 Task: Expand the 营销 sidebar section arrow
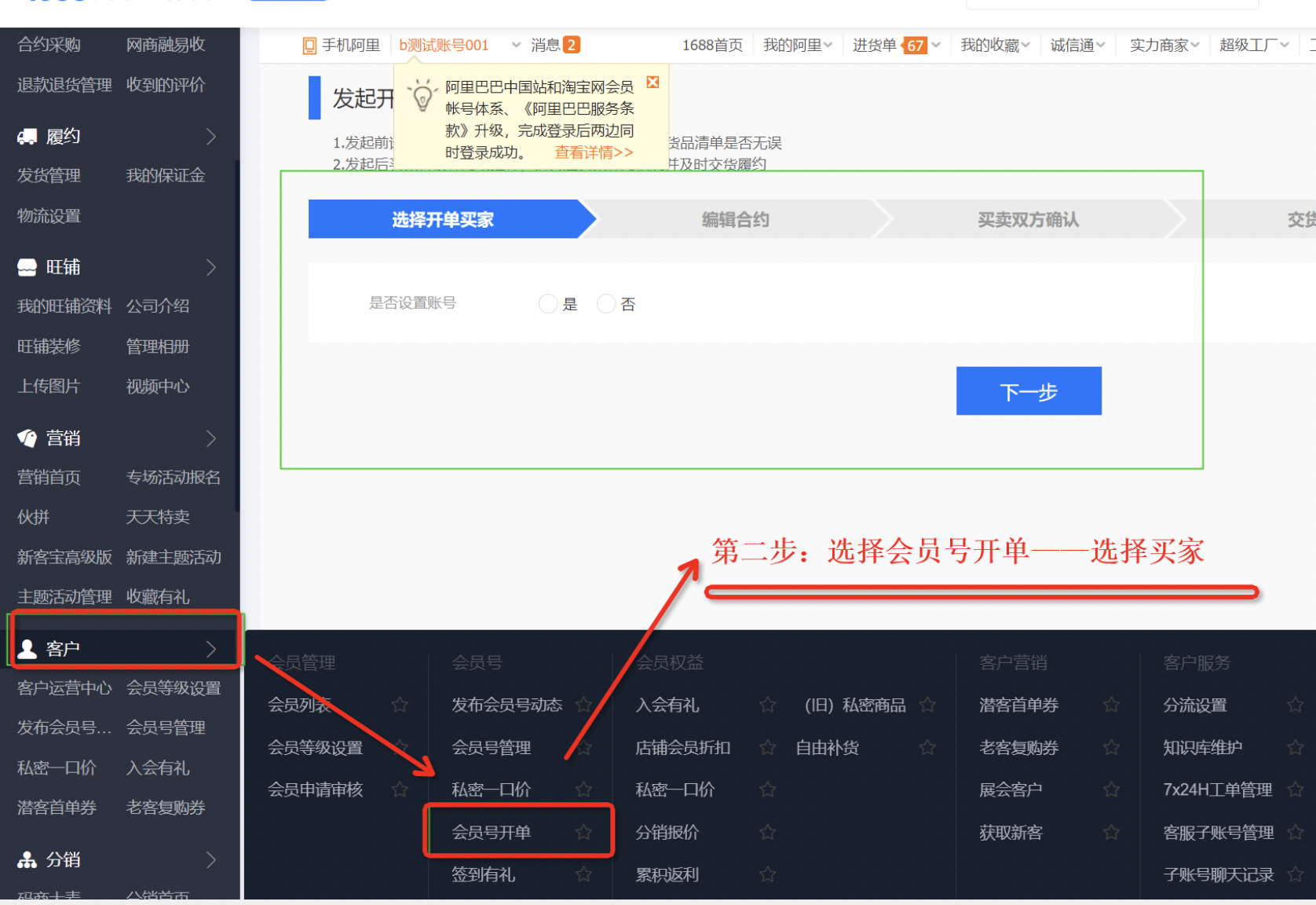210,438
